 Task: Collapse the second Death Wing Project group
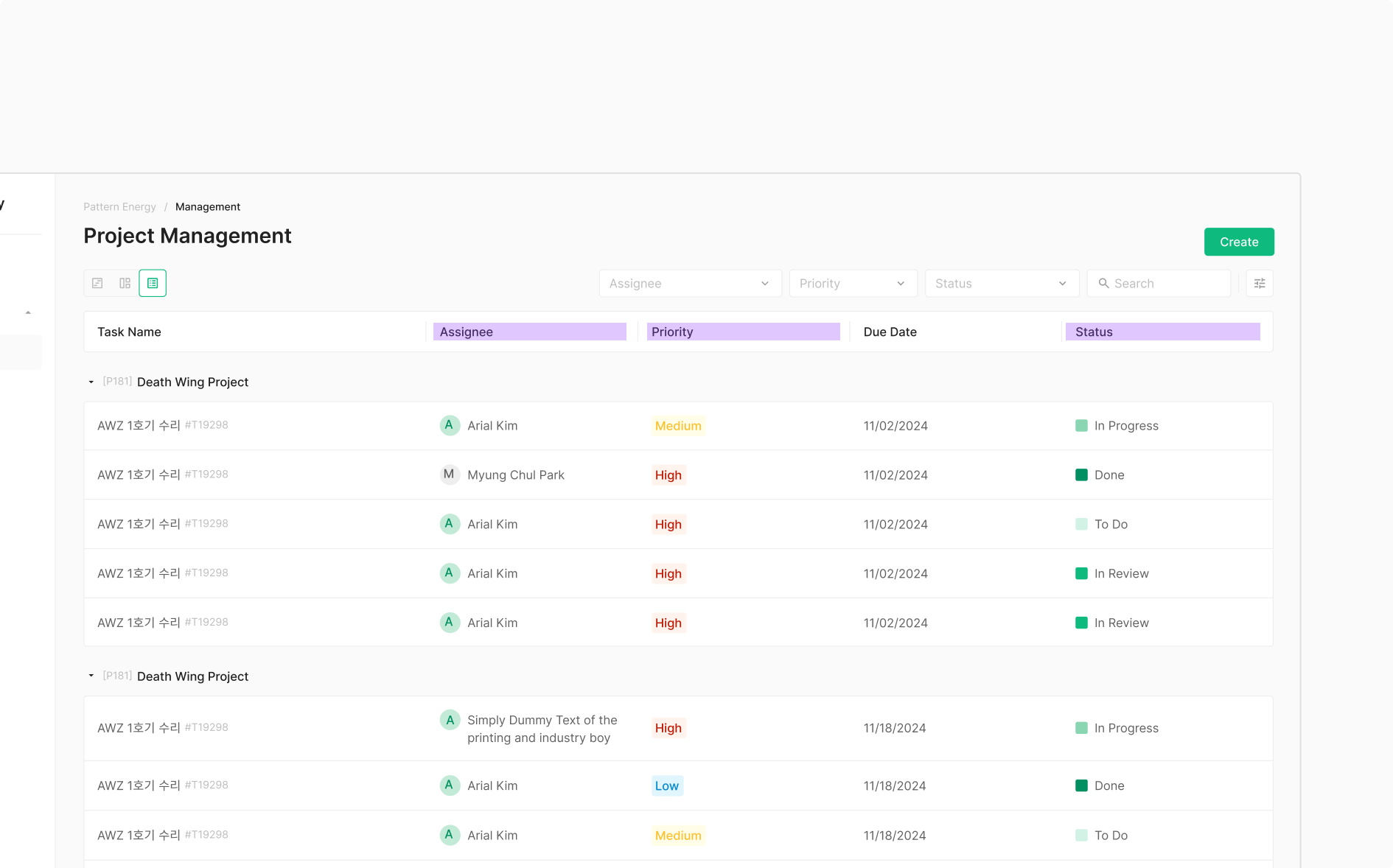[91, 676]
